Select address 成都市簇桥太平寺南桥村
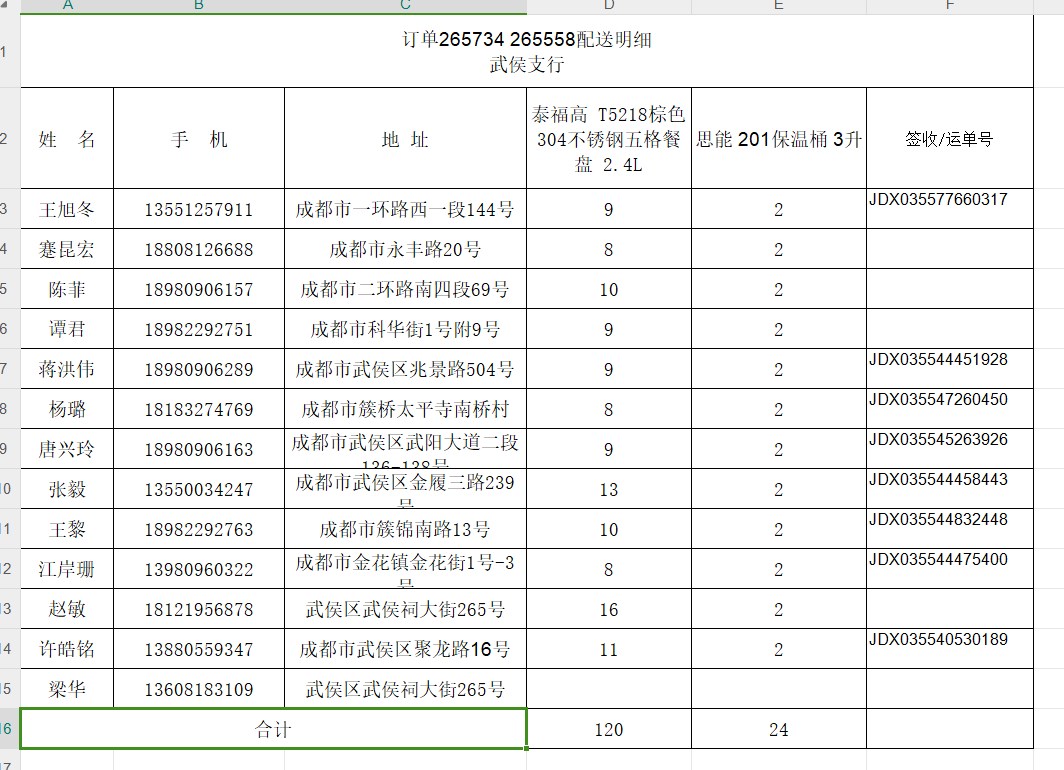1064x770 pixels. tap(405, 409)
